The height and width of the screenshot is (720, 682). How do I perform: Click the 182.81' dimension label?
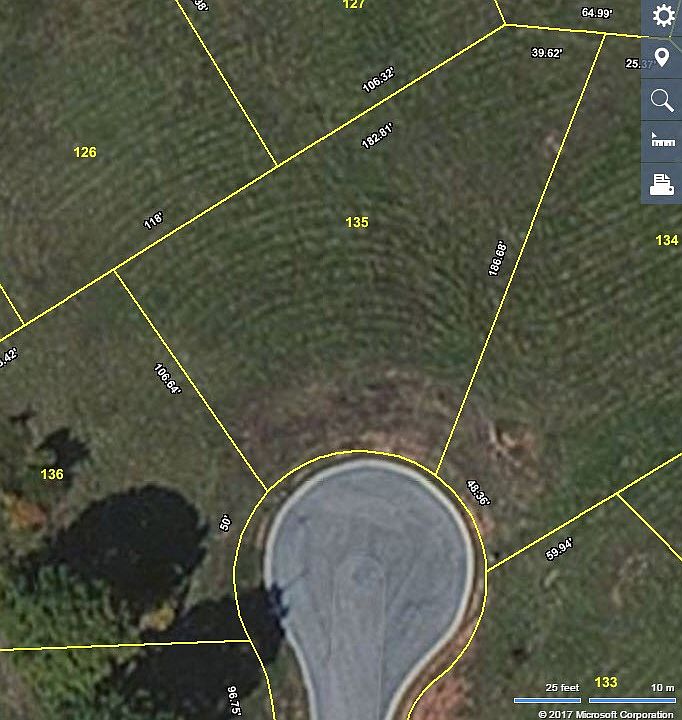377,135
